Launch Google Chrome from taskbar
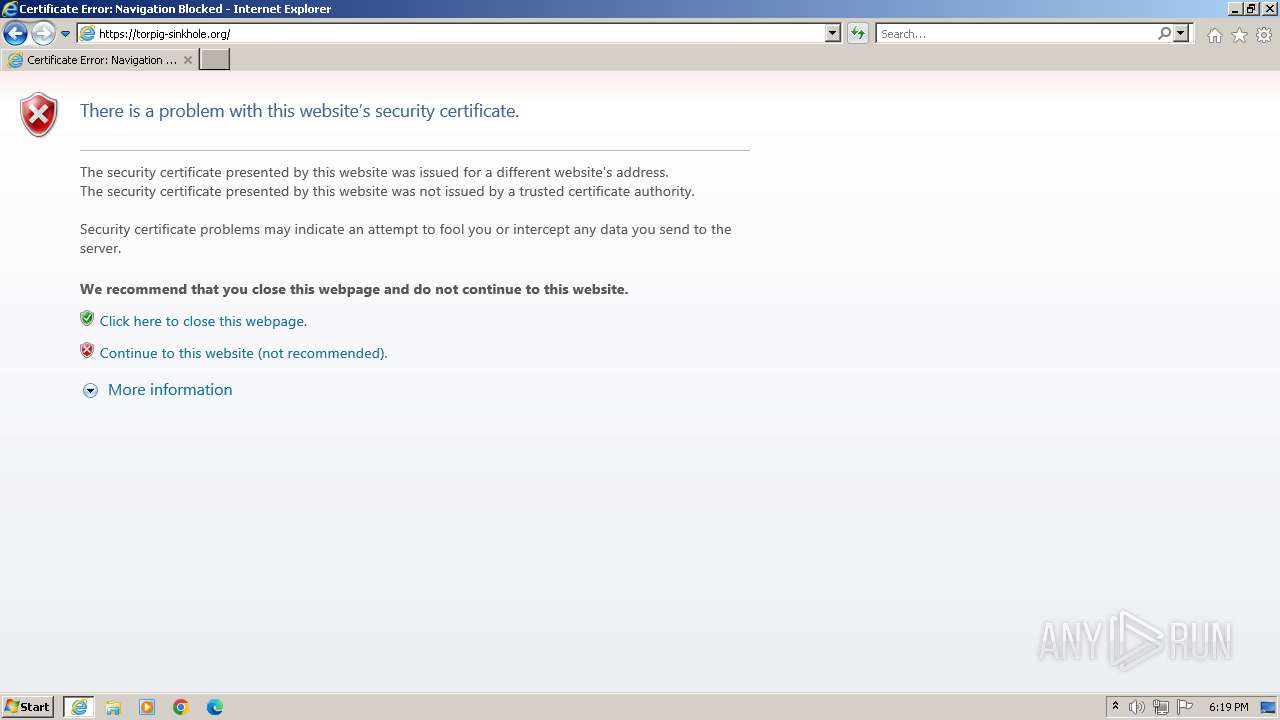 point(181,707)
